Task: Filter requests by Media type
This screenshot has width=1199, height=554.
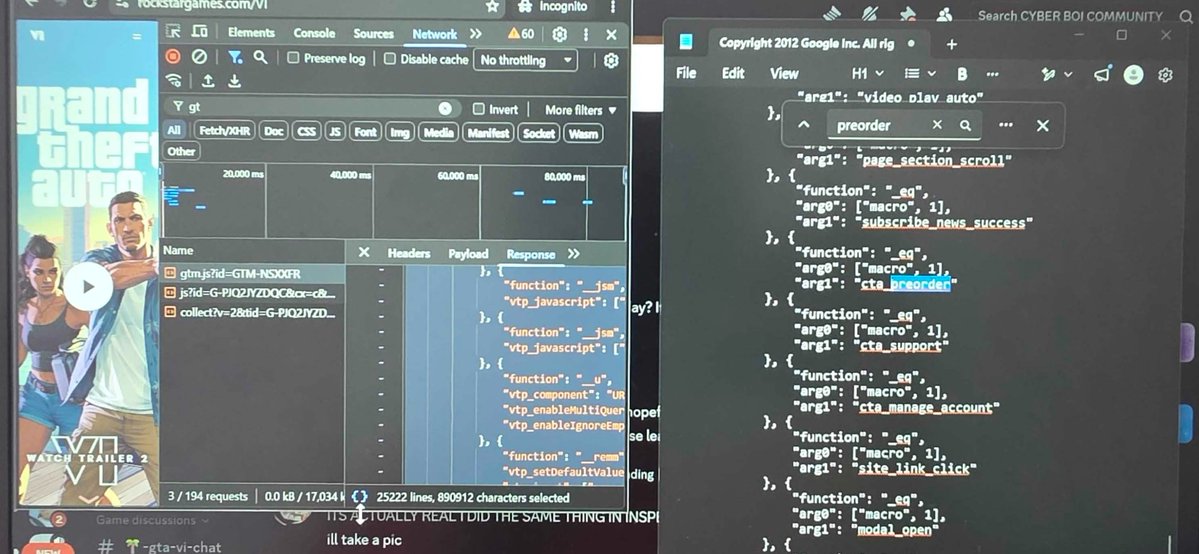Action: pyautogui.click(x=438, y=132)
